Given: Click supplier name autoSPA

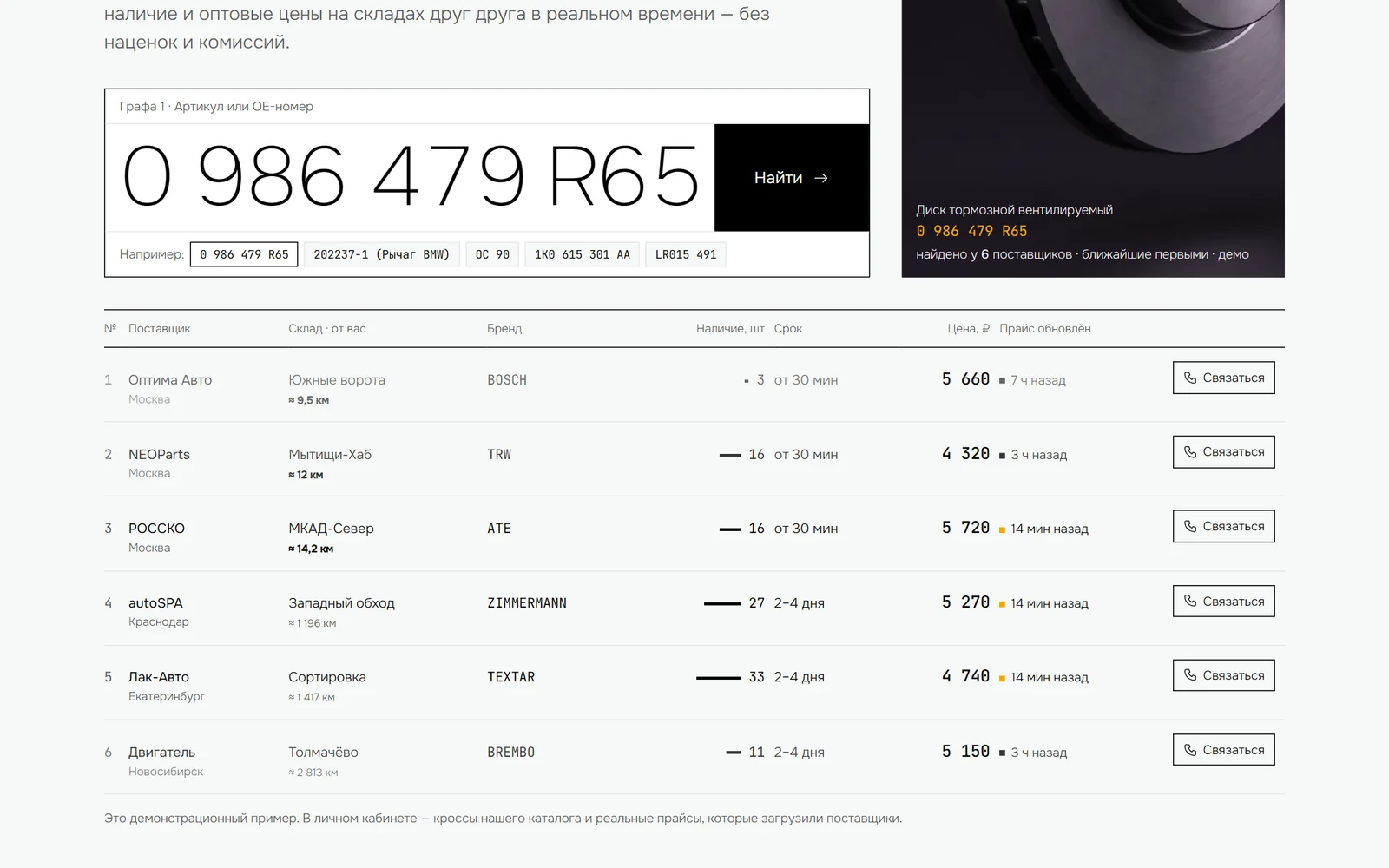Looking at the screenshot, I should (x=155, y=603).
